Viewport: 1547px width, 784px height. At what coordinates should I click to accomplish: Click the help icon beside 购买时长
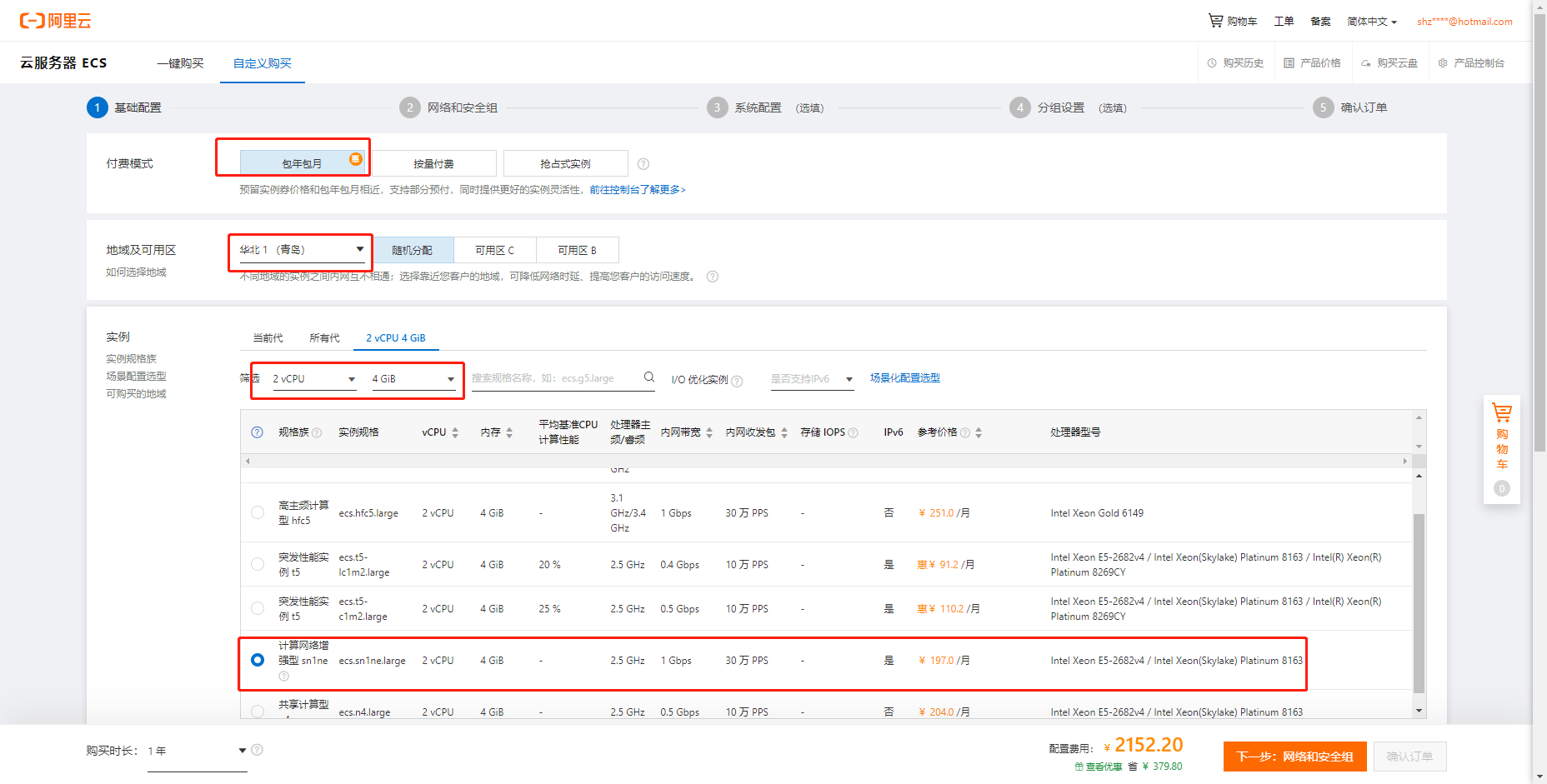coord(257,750)
